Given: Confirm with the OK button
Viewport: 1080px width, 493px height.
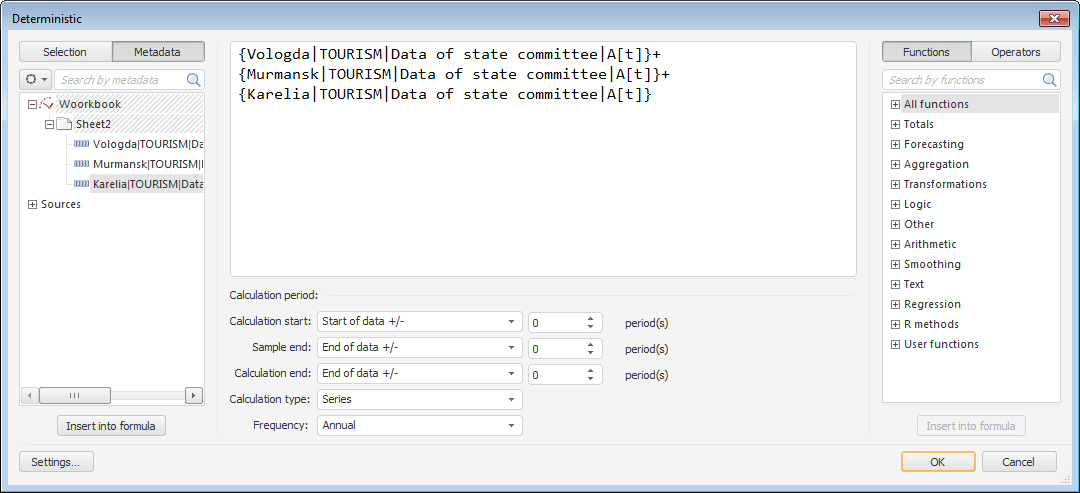Looking at the screenshot, I should (x=938, y=462).
